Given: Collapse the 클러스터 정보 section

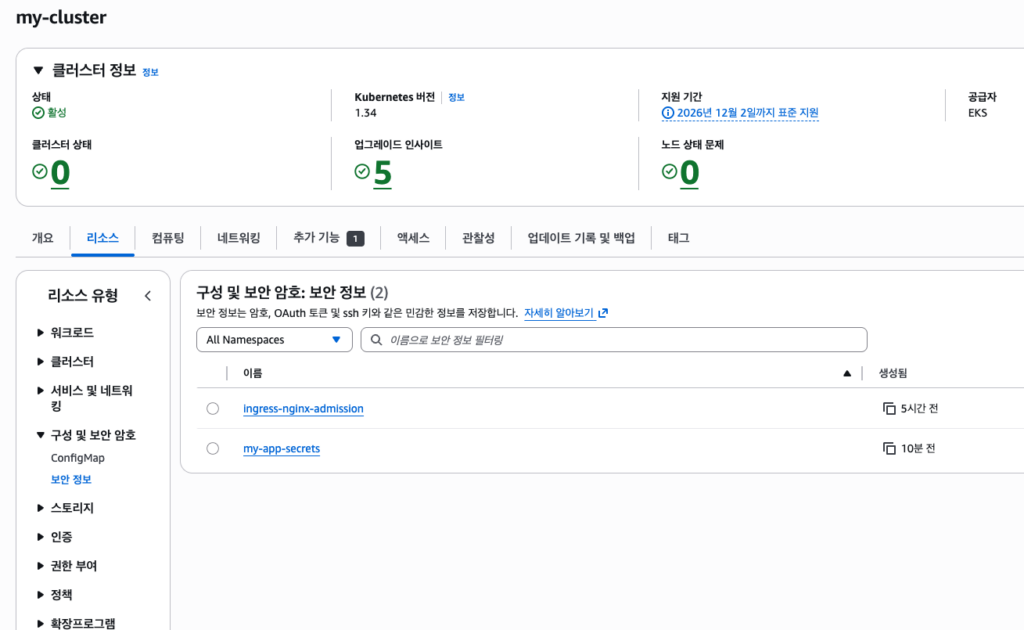Looking at the screenshot, I should pos(38,71).
